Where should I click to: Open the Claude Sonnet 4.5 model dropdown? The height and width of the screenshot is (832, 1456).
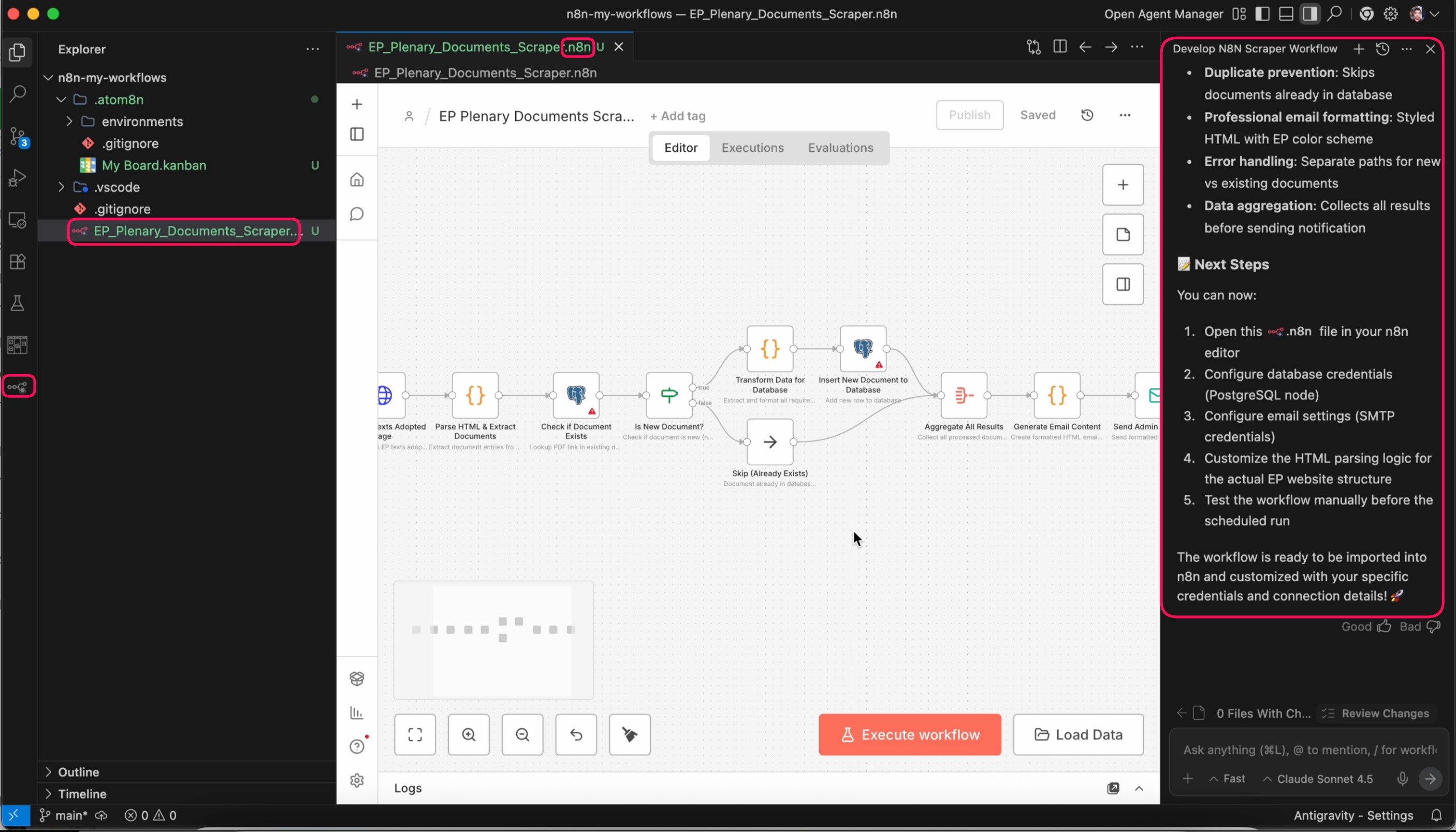1318,778
